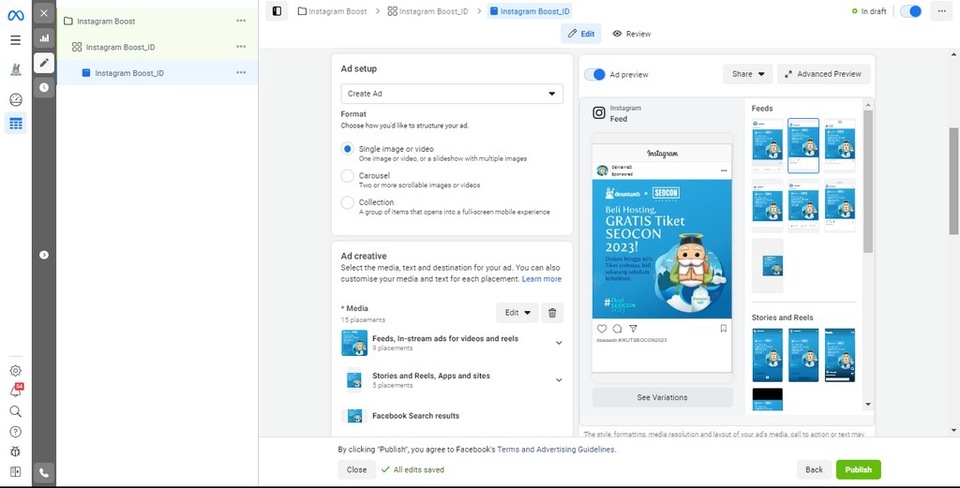Click See Variations button
The image size is (960, 488).
[x=662, y=397]
